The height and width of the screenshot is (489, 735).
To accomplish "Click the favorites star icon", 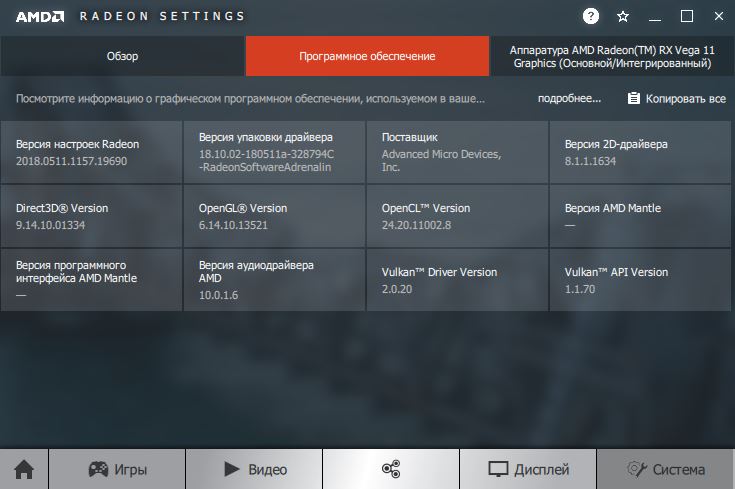I will 622,17.
